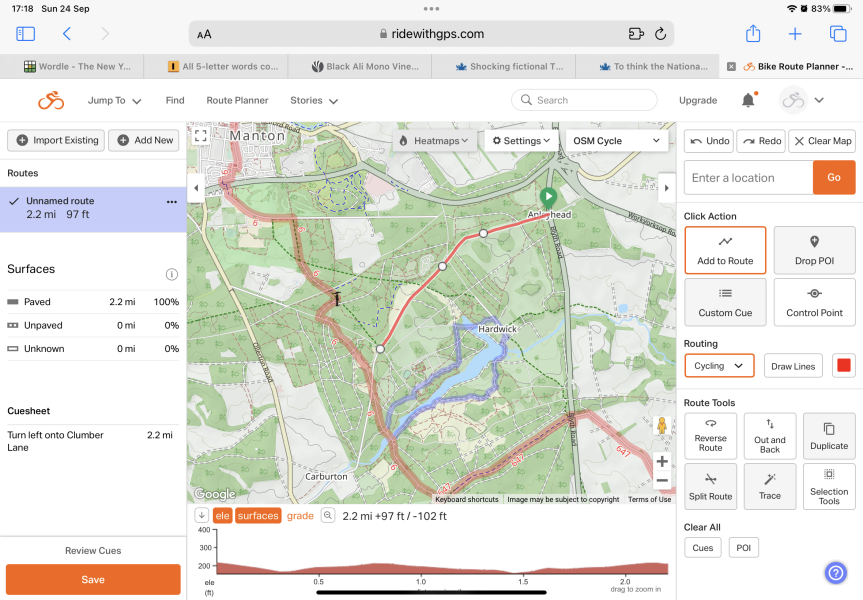Image resolution: width=863 pixels, height=600 pixels.
Task: Open the Safari reader text size menu
Action: [204, 34]
